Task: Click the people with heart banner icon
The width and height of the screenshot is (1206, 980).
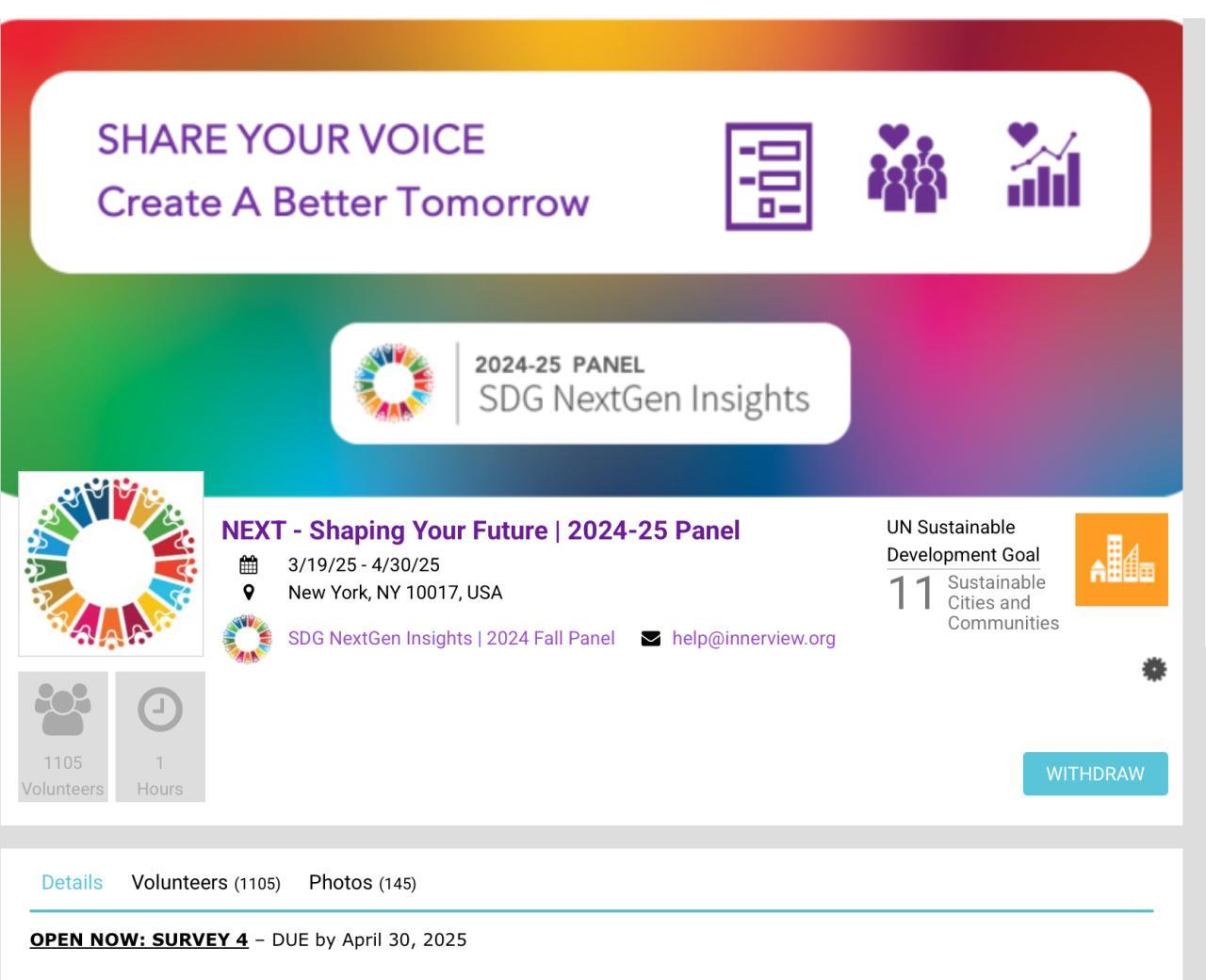Action: click(x=906, y=168)
